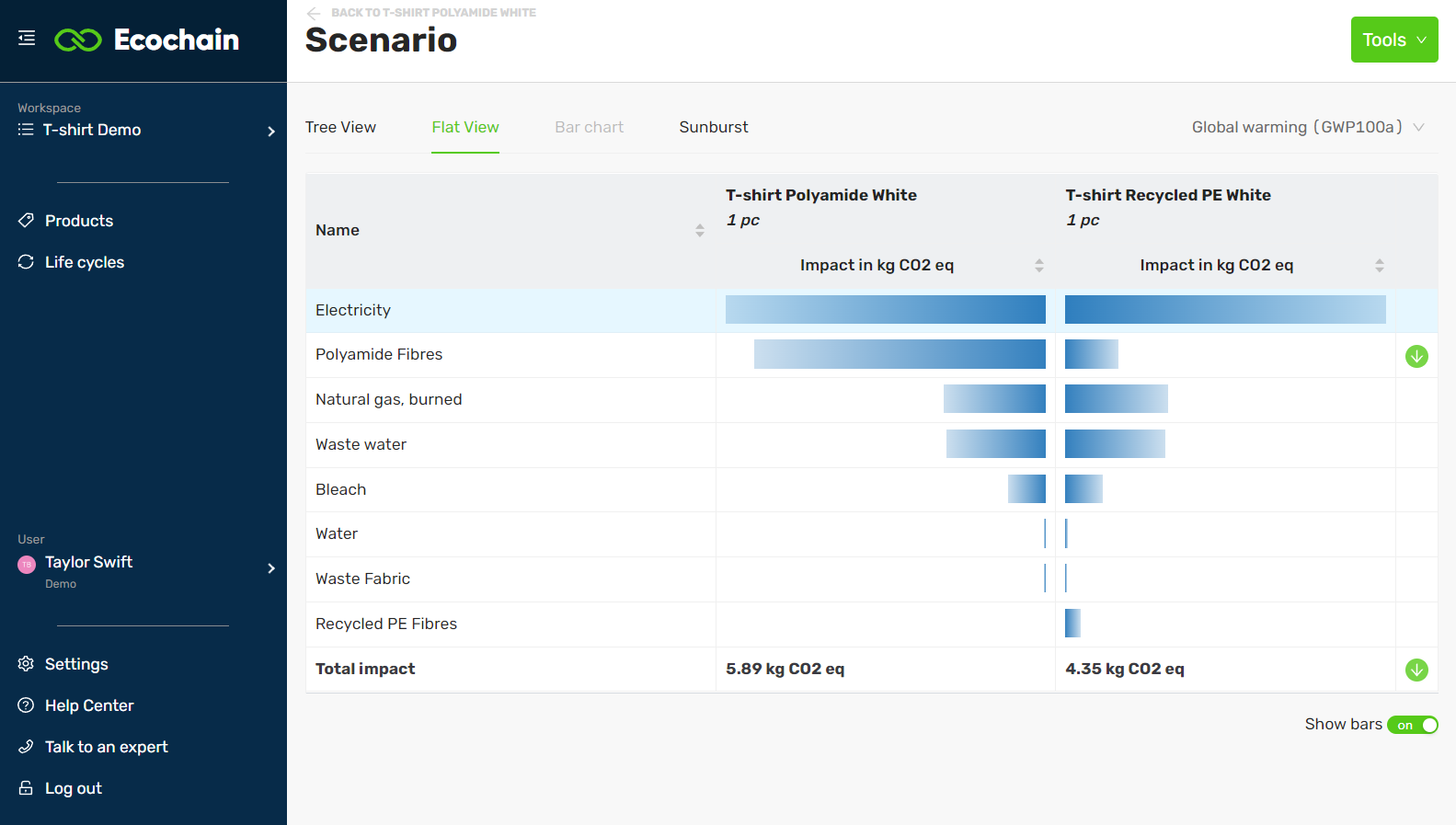1456x825 pixels.
Task: Toggle the Show bars switch off
Action: pyautogui.click(x=1413, y=726)
